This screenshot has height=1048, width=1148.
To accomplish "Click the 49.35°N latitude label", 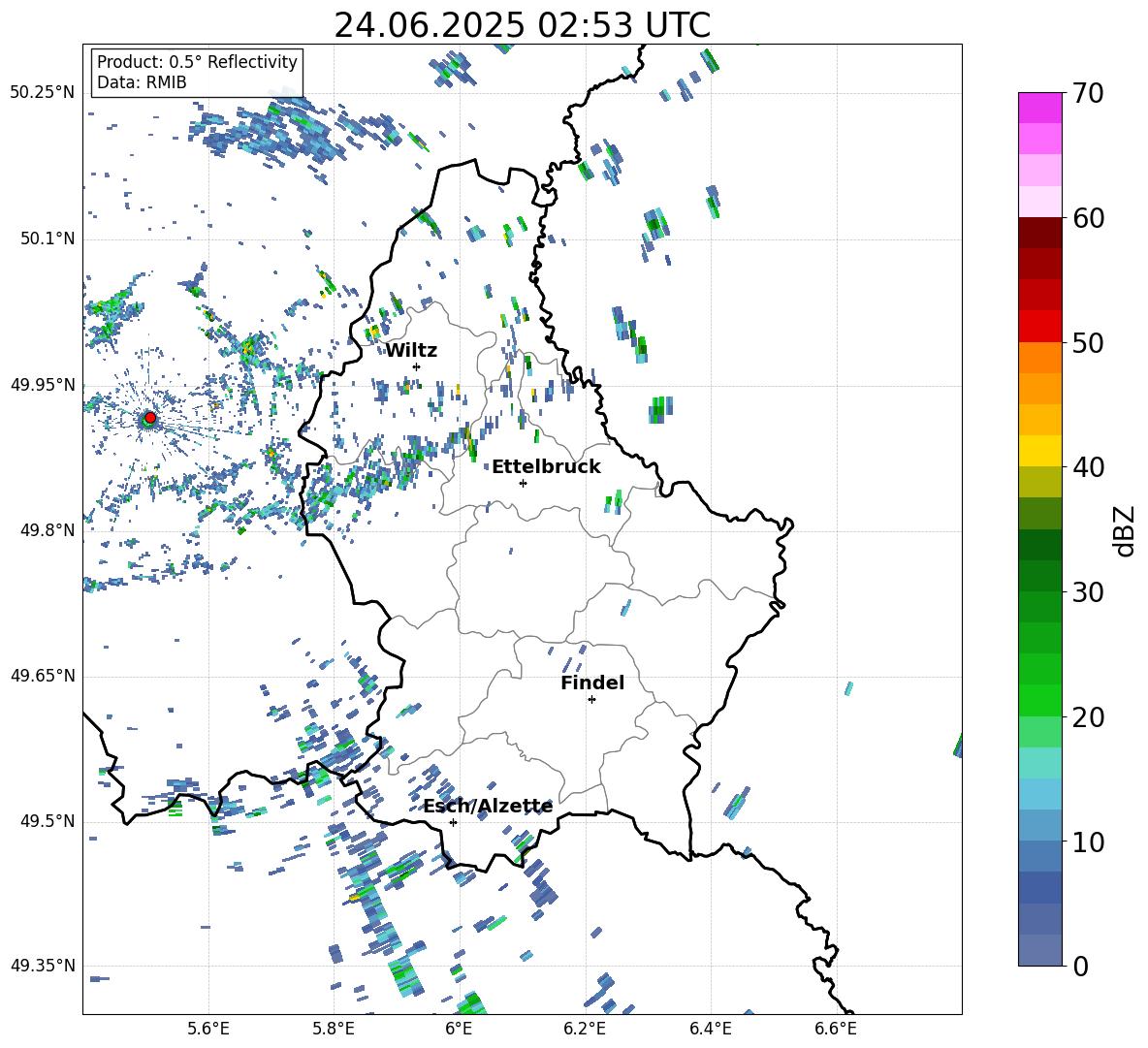I will (x=43, y=966).
